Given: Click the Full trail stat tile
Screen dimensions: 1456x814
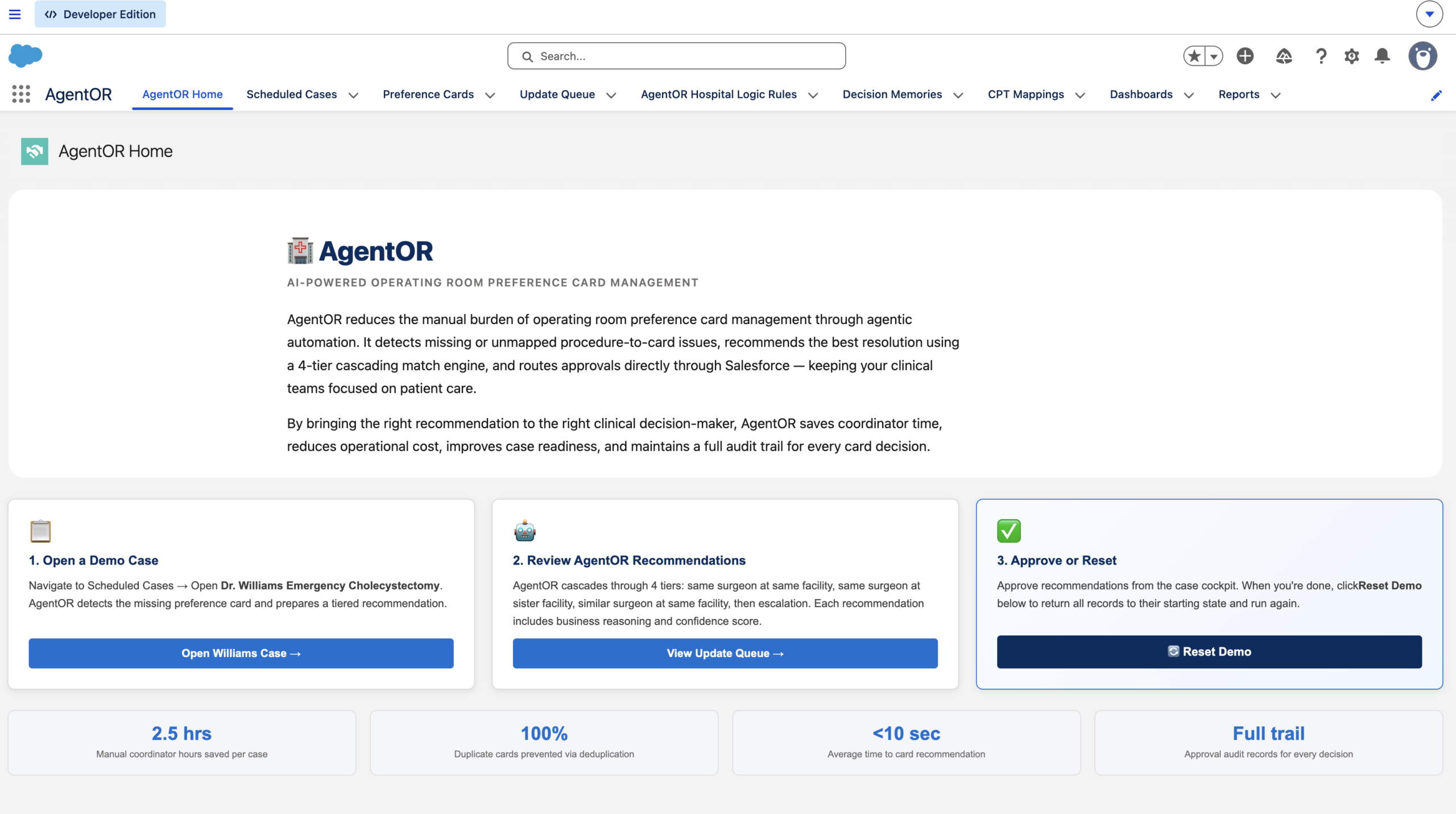Looking at the screenshot, I should pos(1269,742).
